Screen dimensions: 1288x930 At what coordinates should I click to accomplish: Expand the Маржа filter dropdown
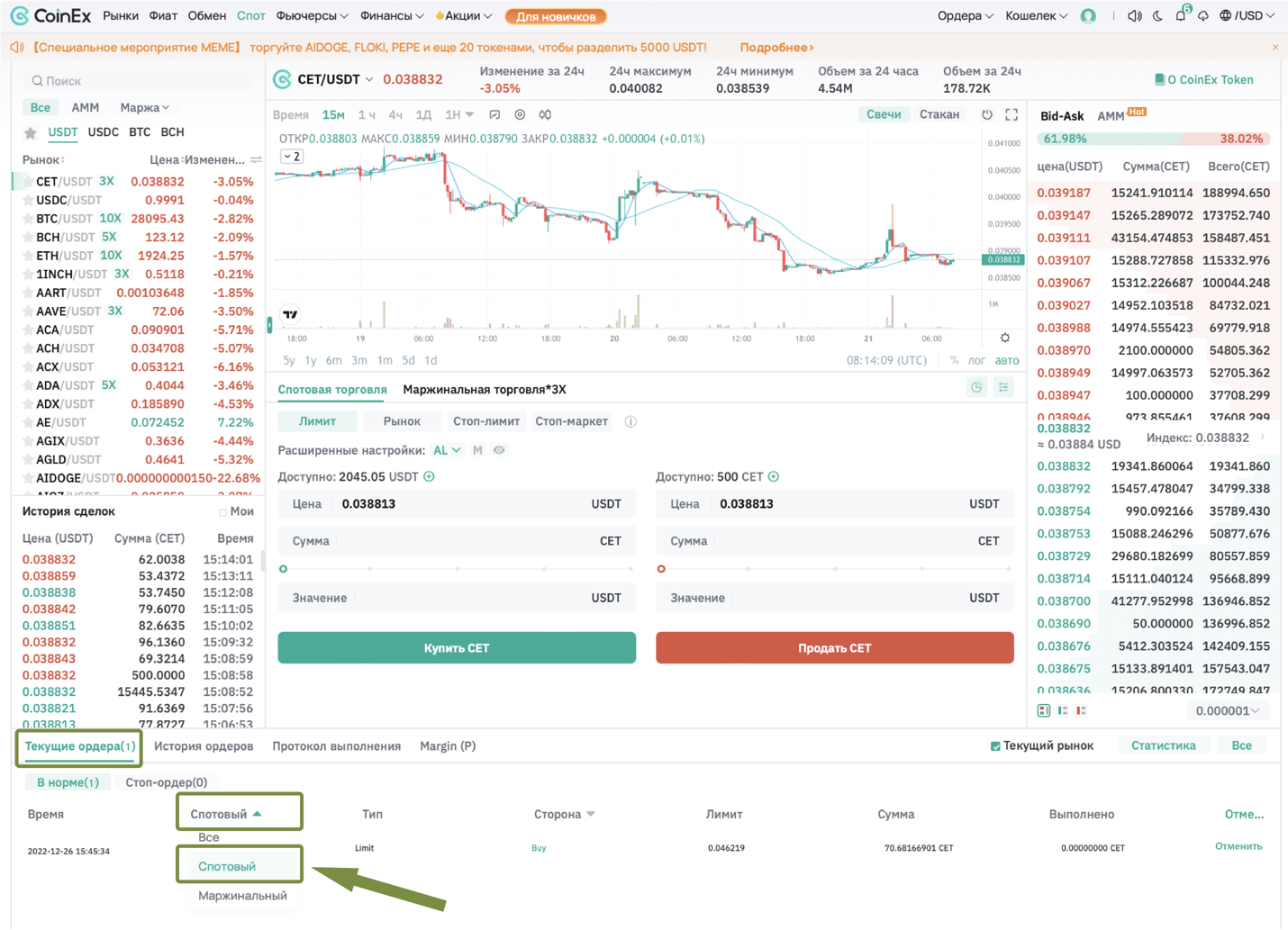(145, 108)
